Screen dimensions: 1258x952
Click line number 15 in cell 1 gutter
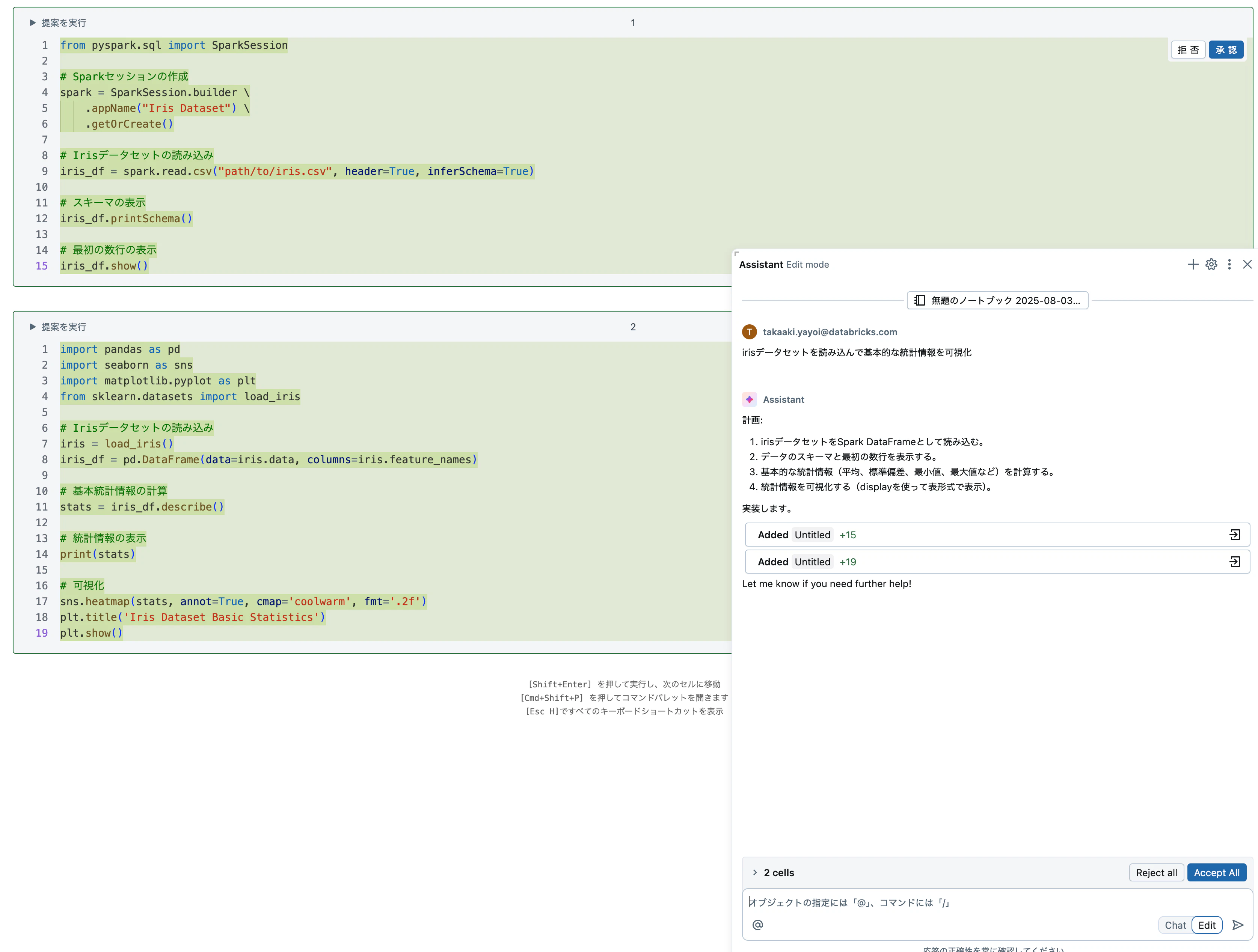coord(42,266)
